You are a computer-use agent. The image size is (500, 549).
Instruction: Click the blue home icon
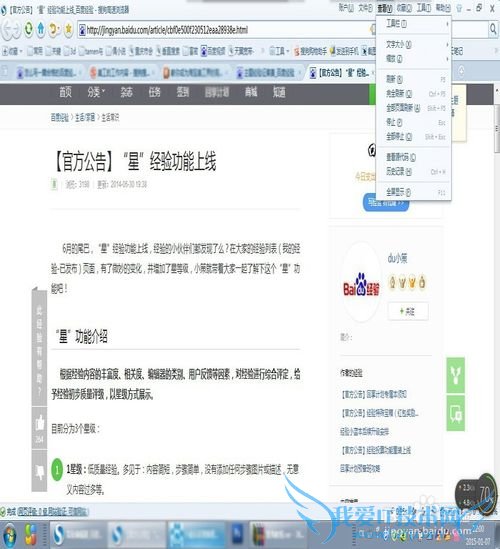point(41,29)
